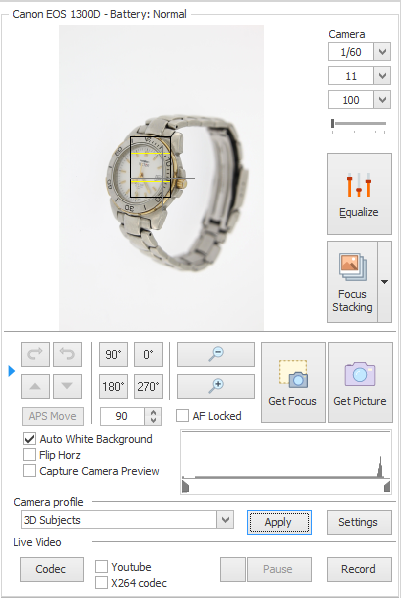Screen dimensions: 401x598
Task: Open the 1/60 shutter speed dropdown
Action: click(382, 51)
